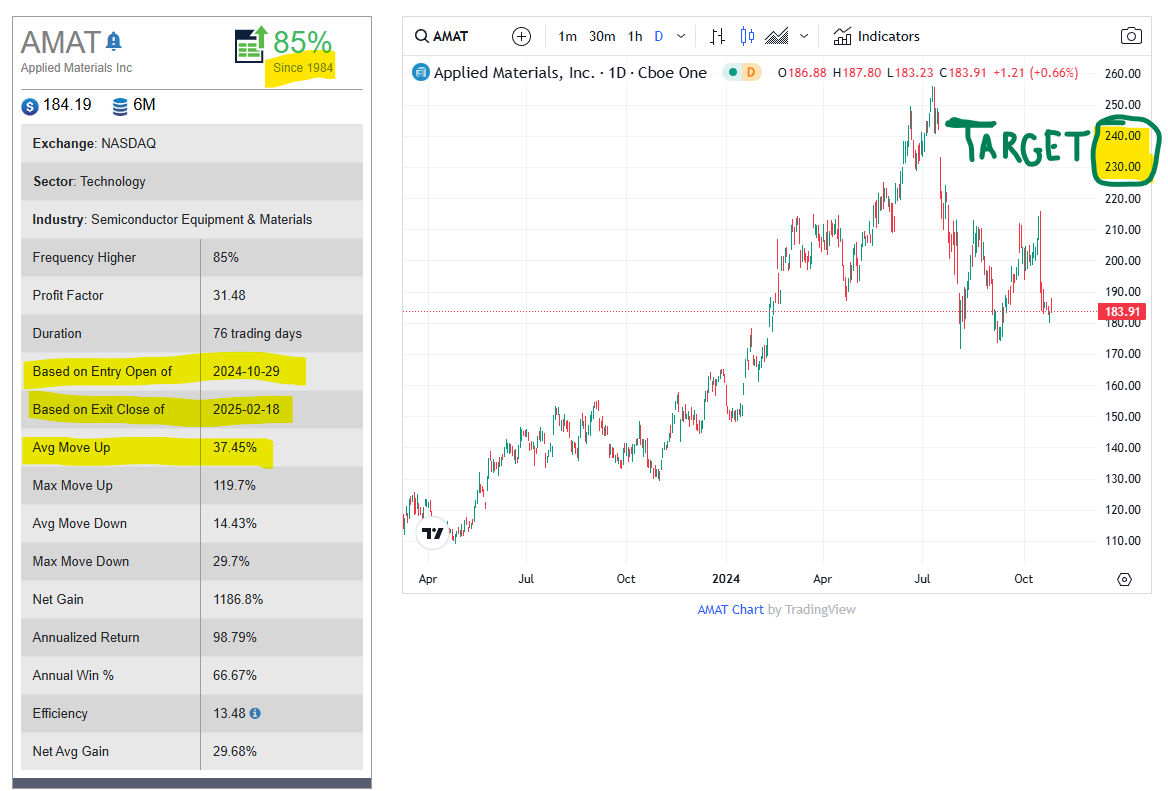Click the orange D data badge
The width and height of the screenshot is (1168, 791).
pyautogui.click(x=751, y=72)
